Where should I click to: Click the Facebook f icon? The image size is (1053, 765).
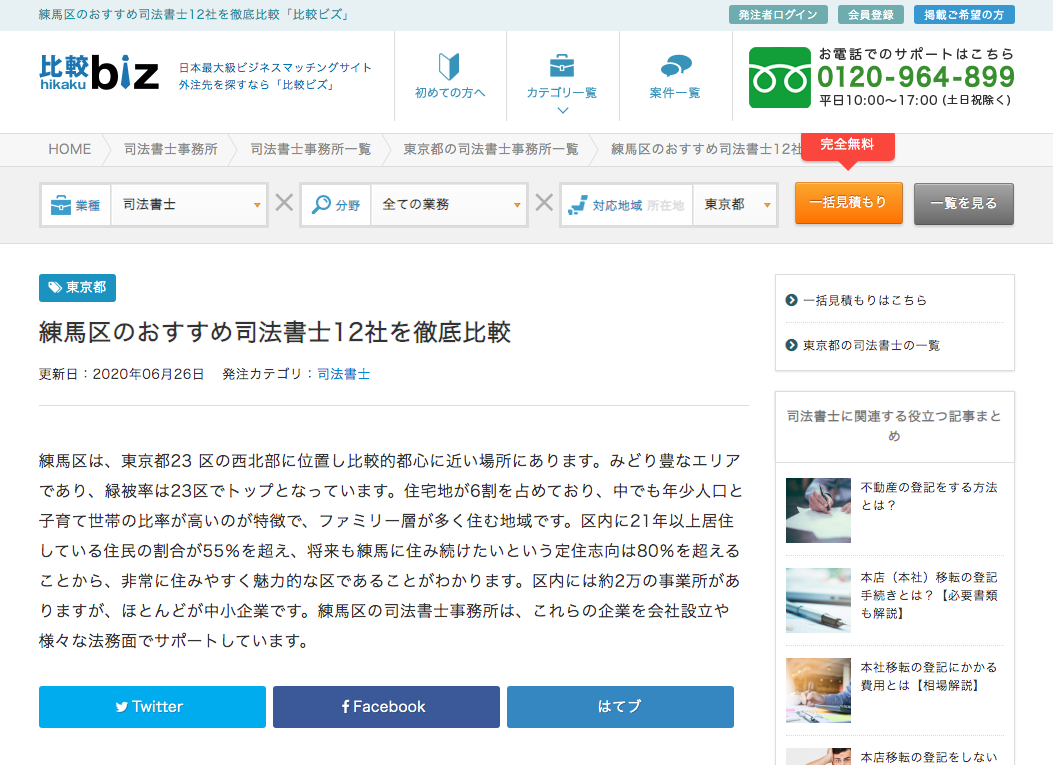[x=345, y=707]
